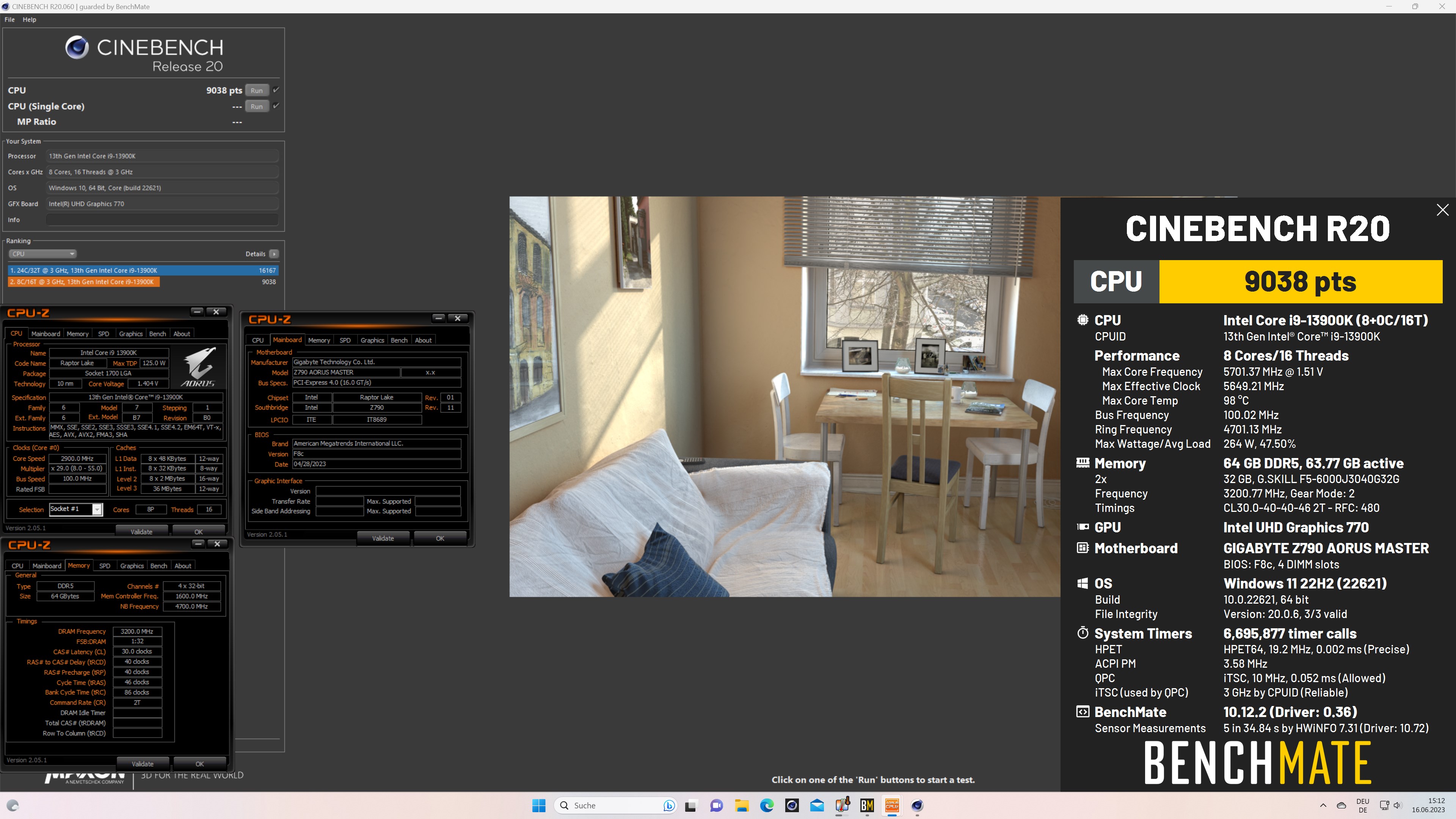Open File Explorer from the taskbar
Image resolution: width=1456 pixels, height=819 pixels.
click(742, 805)
